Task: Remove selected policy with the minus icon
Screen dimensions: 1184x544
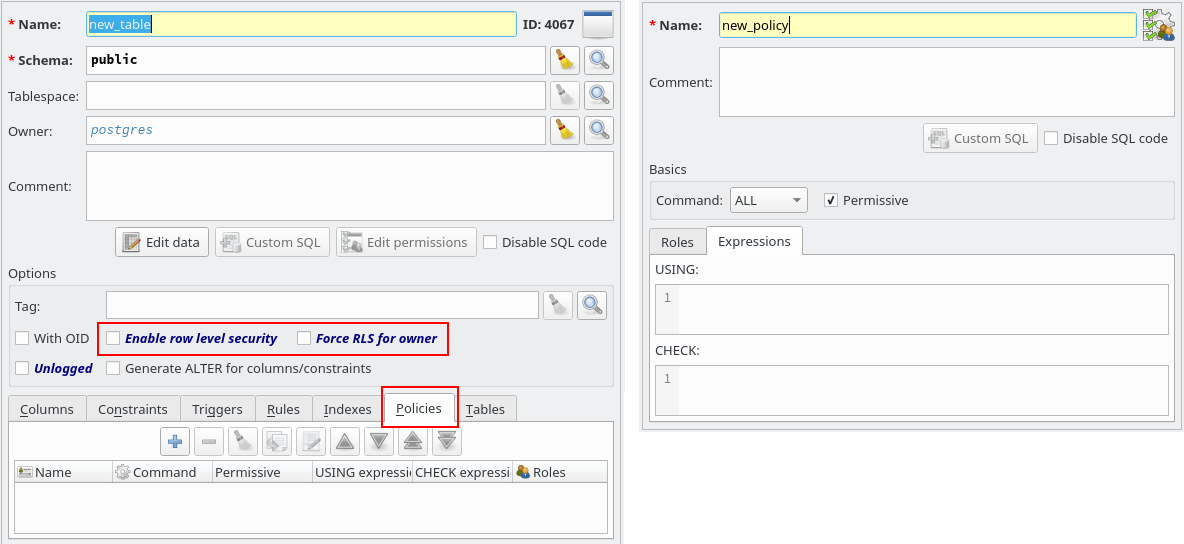Action: pos(208,440)
